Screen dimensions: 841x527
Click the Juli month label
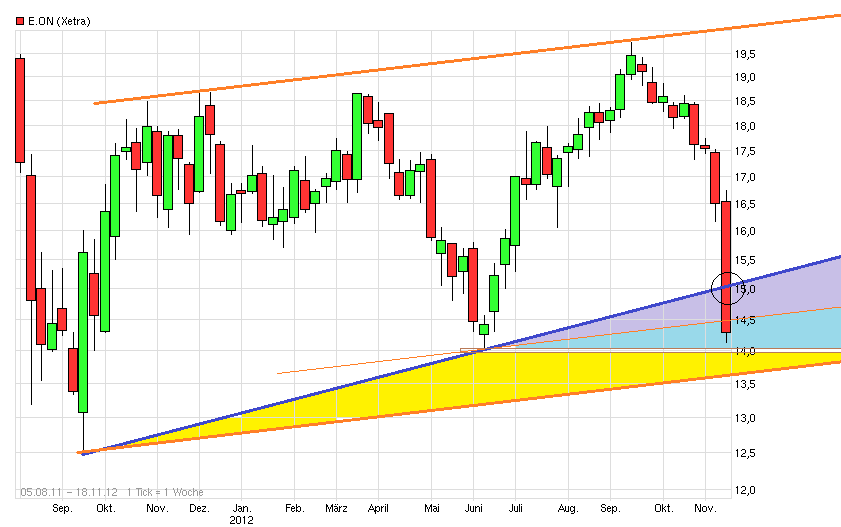pyautogui.click(x=515, y=508)
